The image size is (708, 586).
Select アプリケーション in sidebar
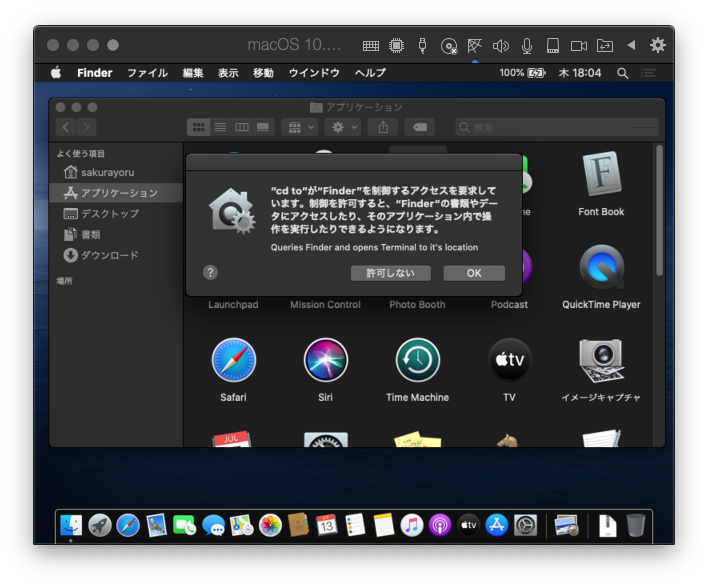[x=116, y=193]
